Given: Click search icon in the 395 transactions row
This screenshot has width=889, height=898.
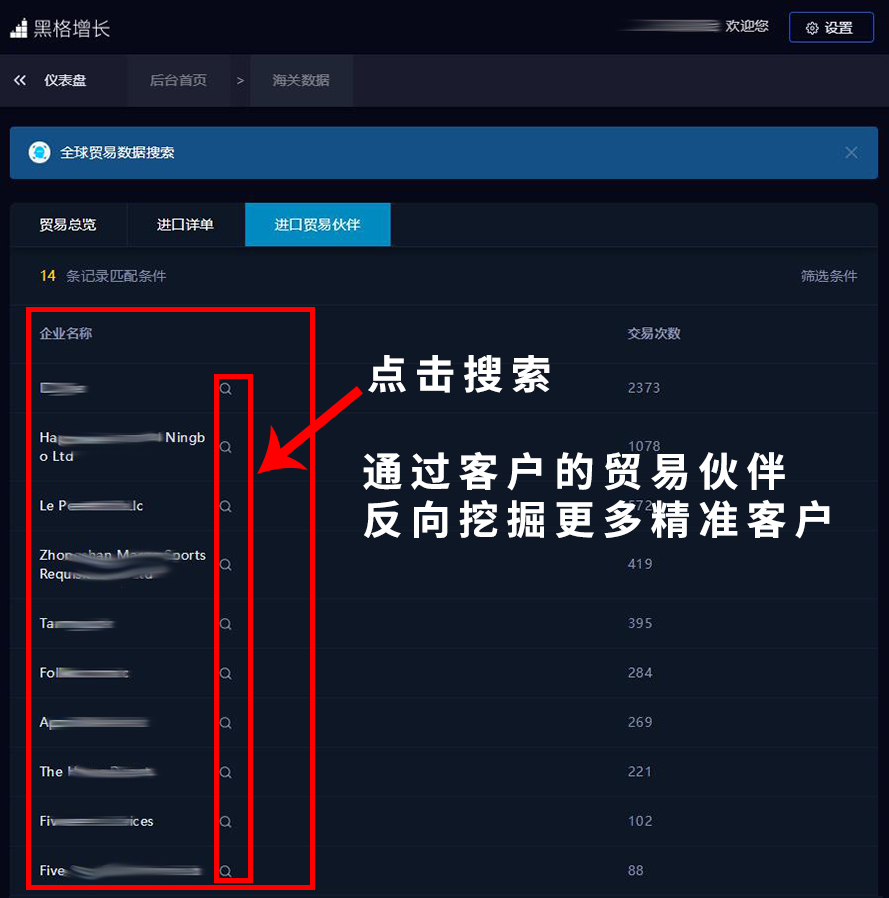Looking at the screenshot, I should pyautogui.click(x=226, y=624).
